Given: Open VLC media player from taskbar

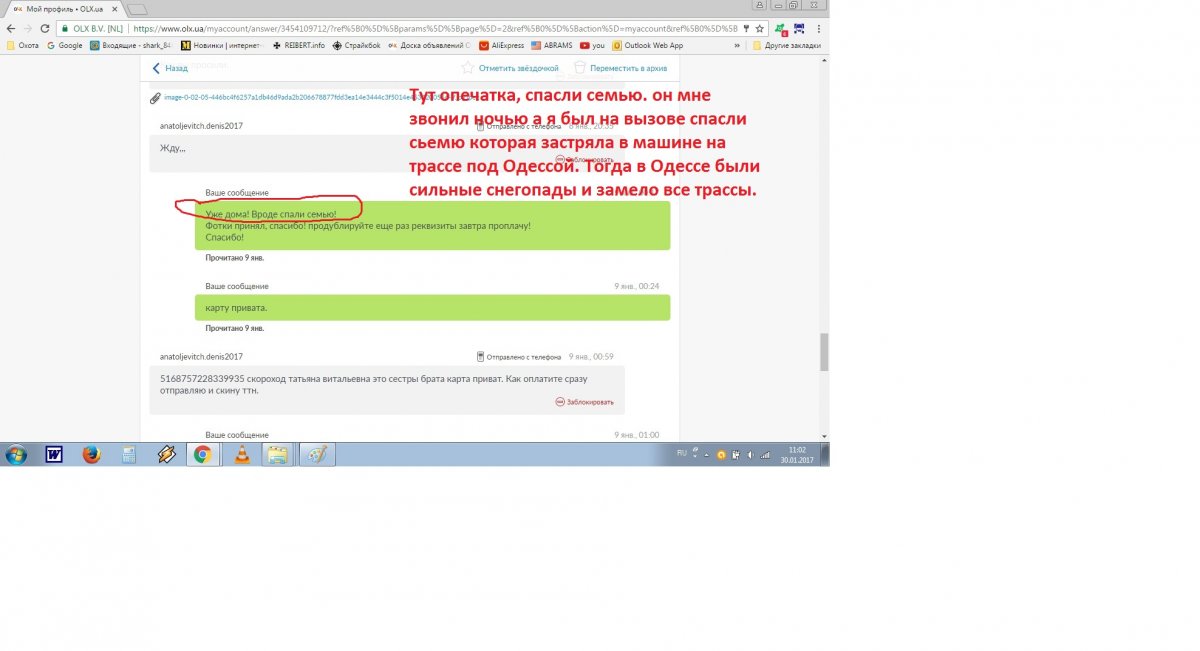Looking at the screenshot, I should pos(241,455).
